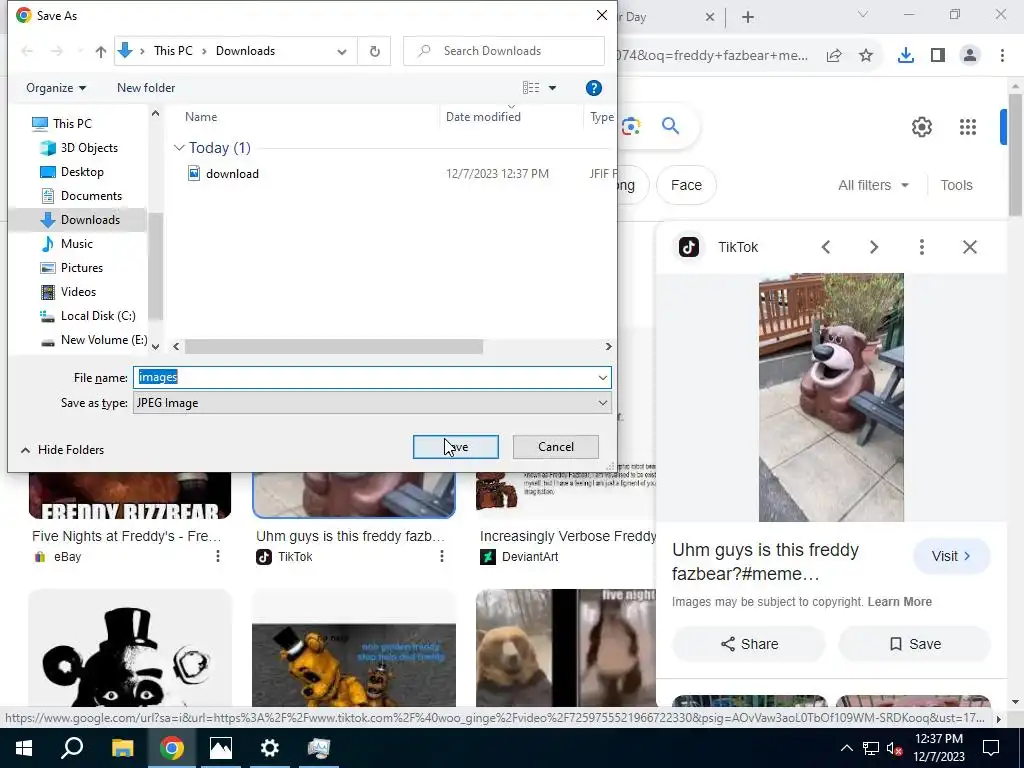The image size is (1024, 768).
Task: Click the Google Lens camera icon
Action: (x=631, y=126)
